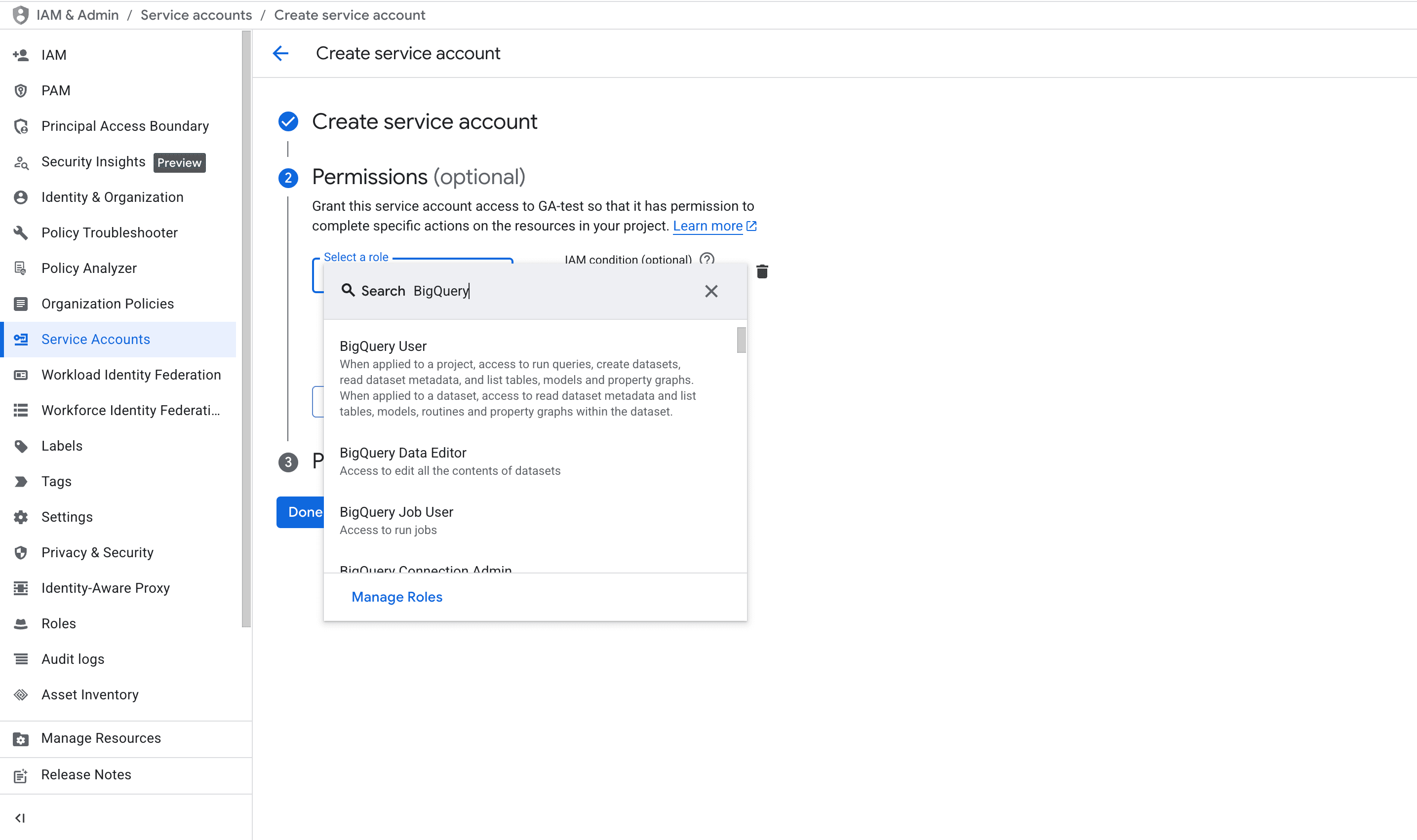Image resolution: width=1417 pixels, height=840 pixels.
Task: Clear the BigQuery search with the X
Action: (x=711, y=291)
